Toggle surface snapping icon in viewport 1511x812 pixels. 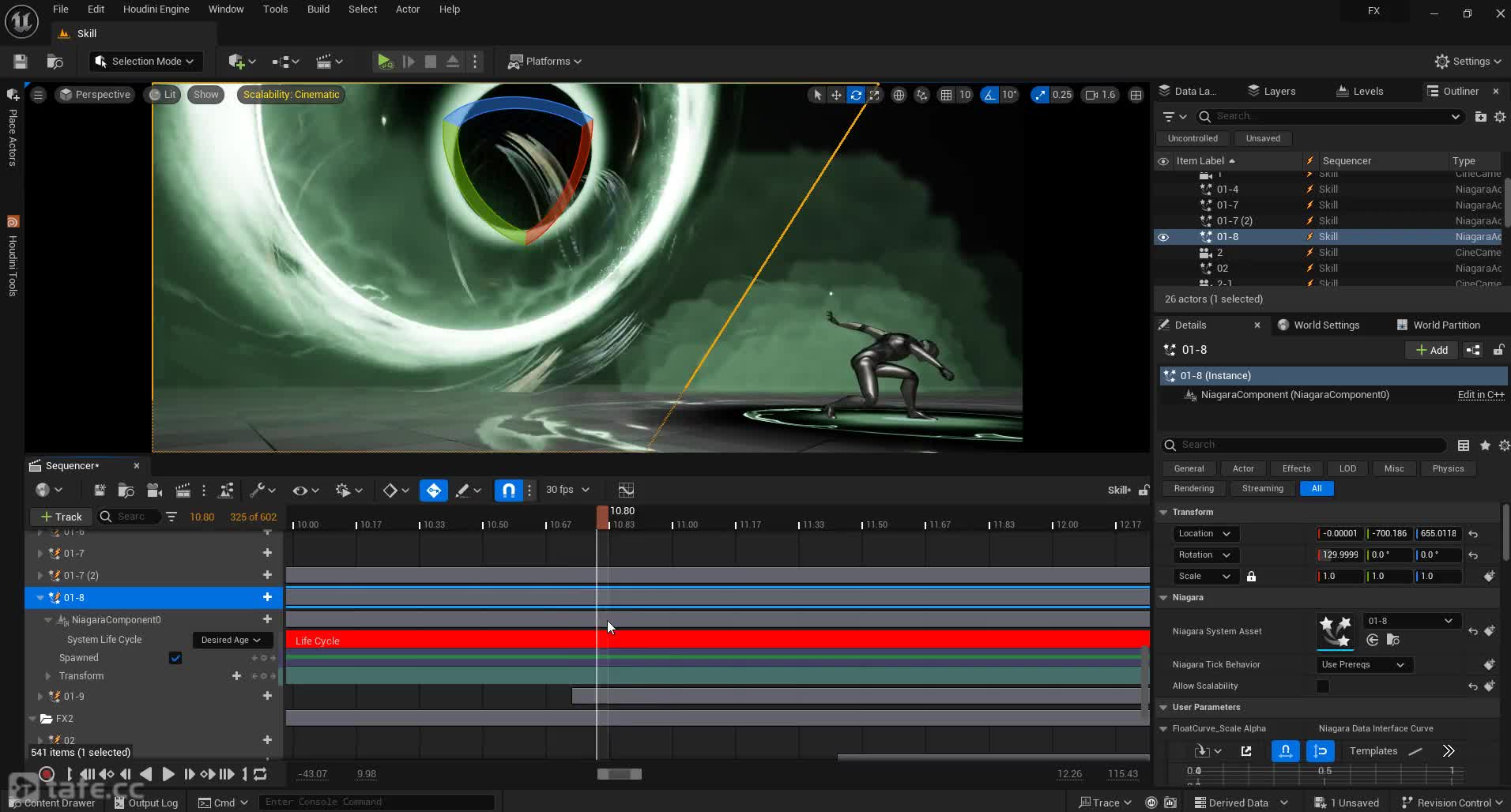921,95
